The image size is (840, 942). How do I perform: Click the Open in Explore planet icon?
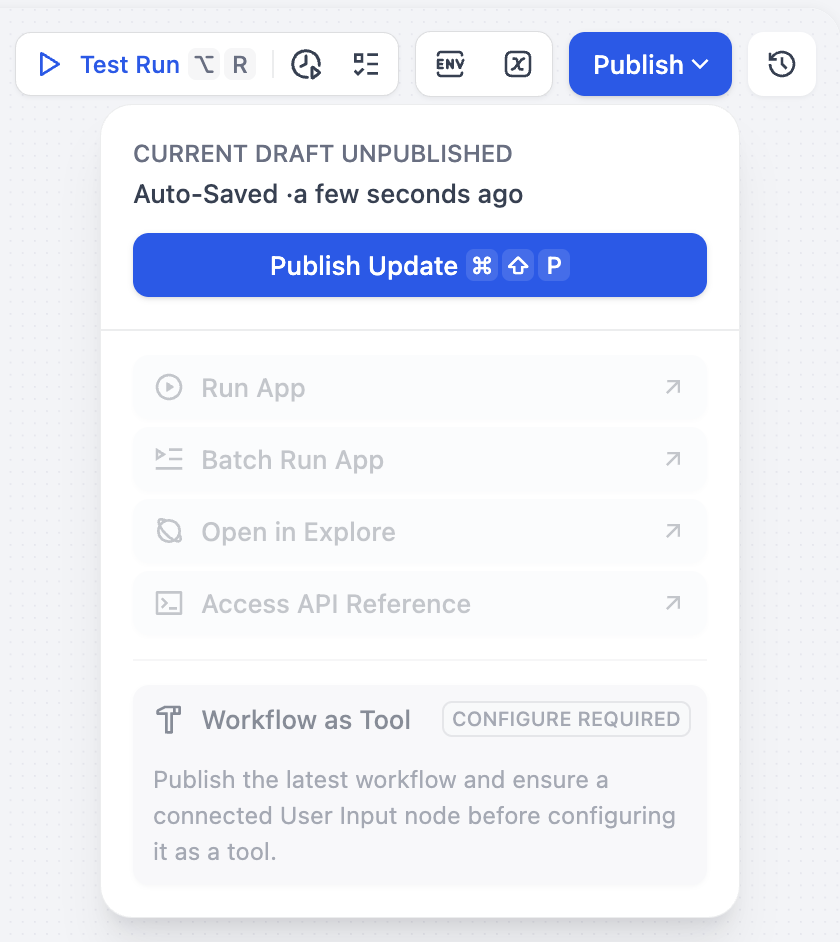pyautogui.click(x=169, y=532)
